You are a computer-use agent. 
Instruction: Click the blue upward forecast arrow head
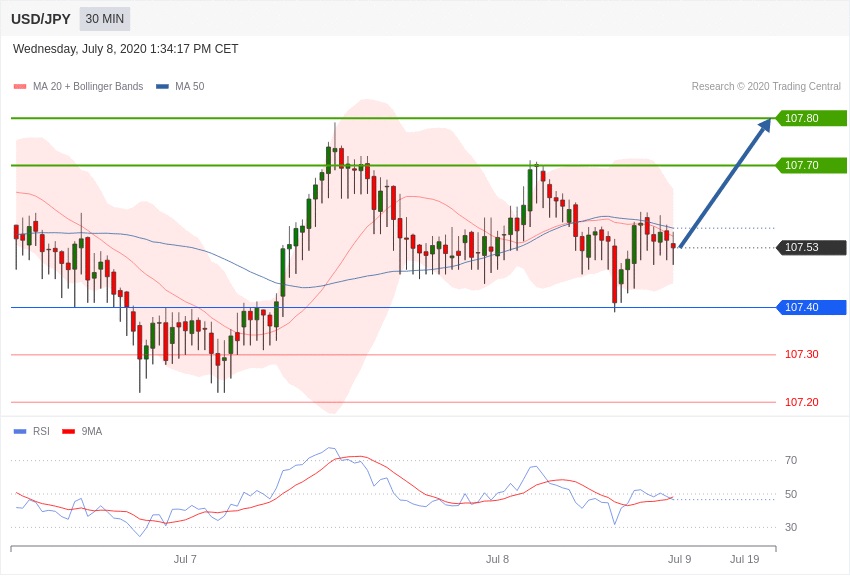(765, 125)
